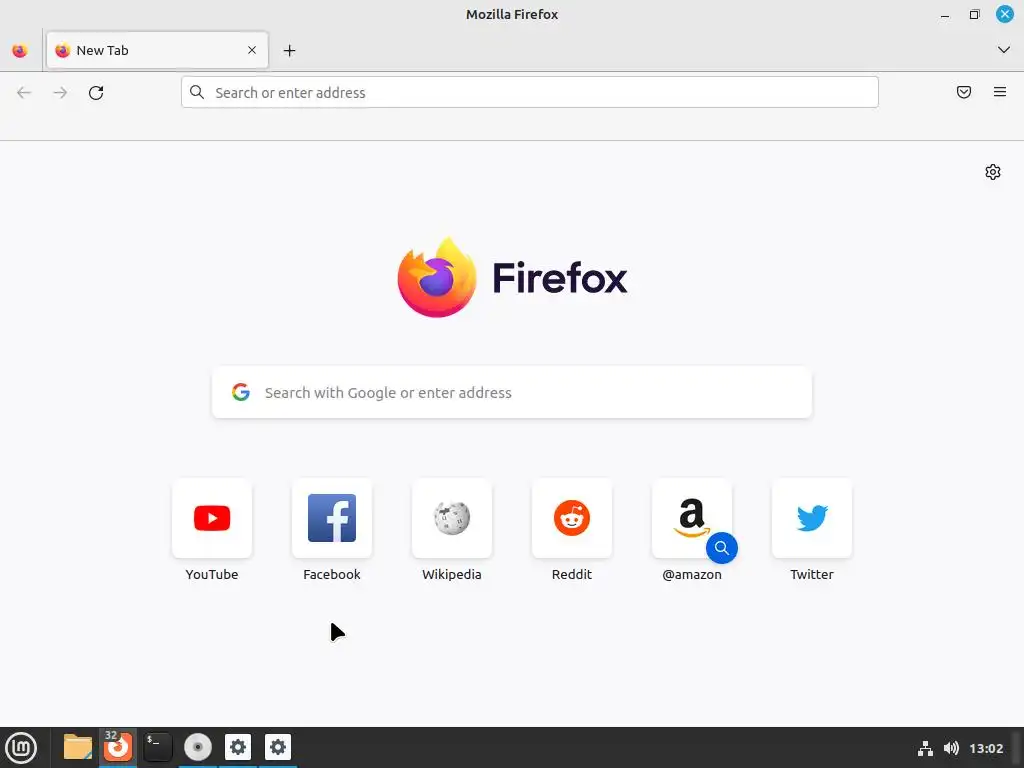Open the Facebook shortcut tile
The image size is (1024, 768).
click(332, 518)
